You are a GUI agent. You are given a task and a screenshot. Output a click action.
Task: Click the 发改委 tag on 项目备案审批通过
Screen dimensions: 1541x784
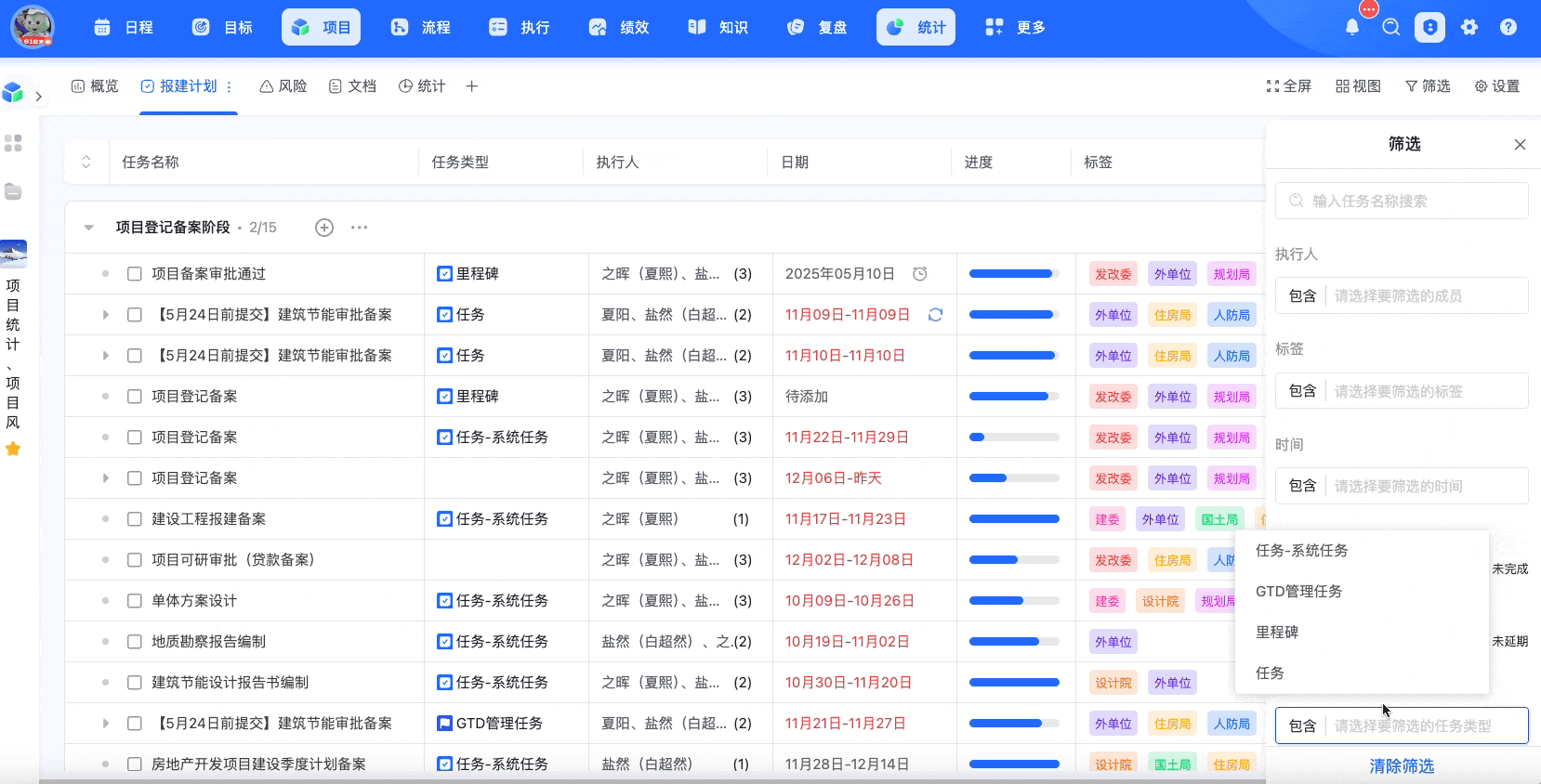(x=1113, y=274)
